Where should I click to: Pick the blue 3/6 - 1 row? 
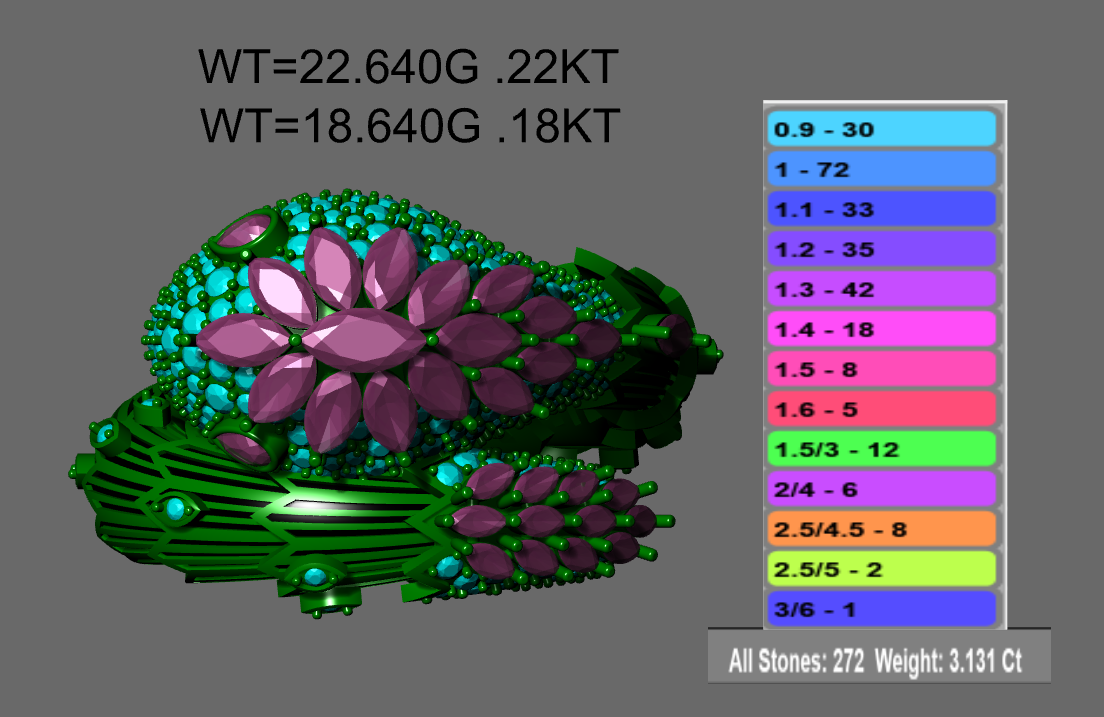click(x=882, y=609)
